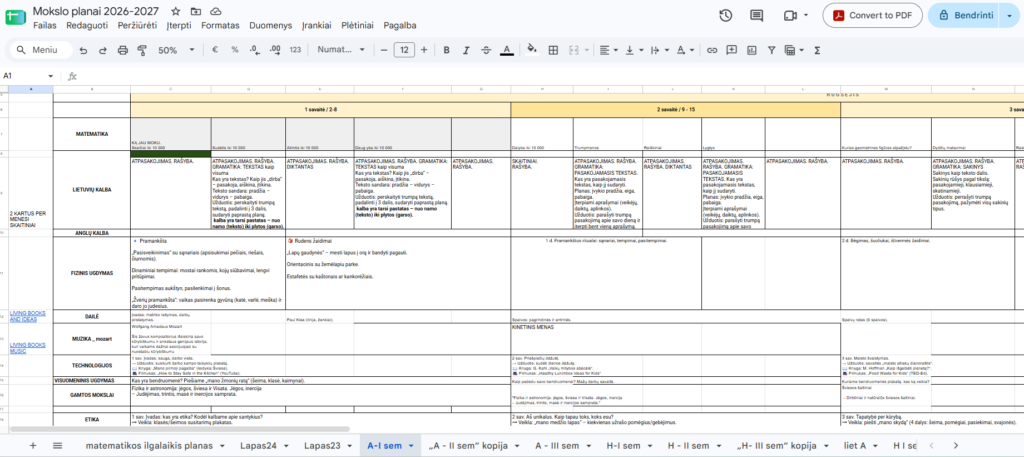Print the spreadsheet

122,50
